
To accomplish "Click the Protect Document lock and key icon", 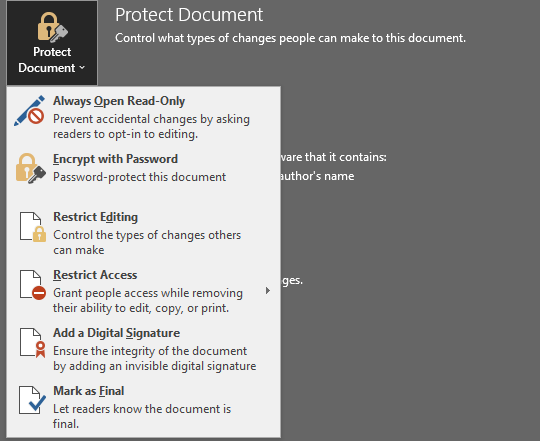I will coord(52,27).
